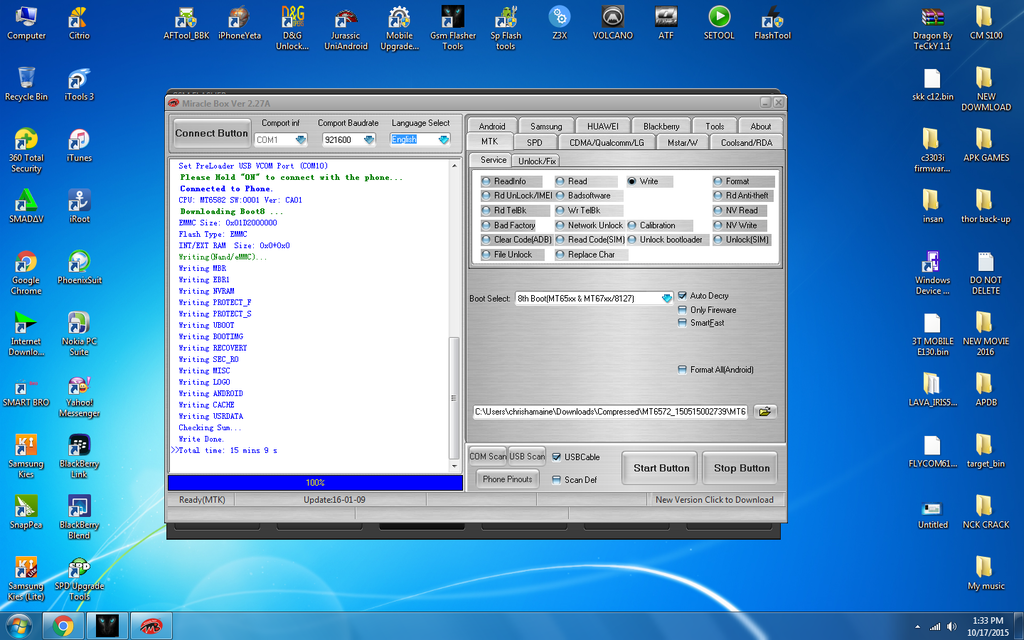The height and width of the screenshot is (640, 1024).
Task: Click the Connect Button
Action: point(211,133)
